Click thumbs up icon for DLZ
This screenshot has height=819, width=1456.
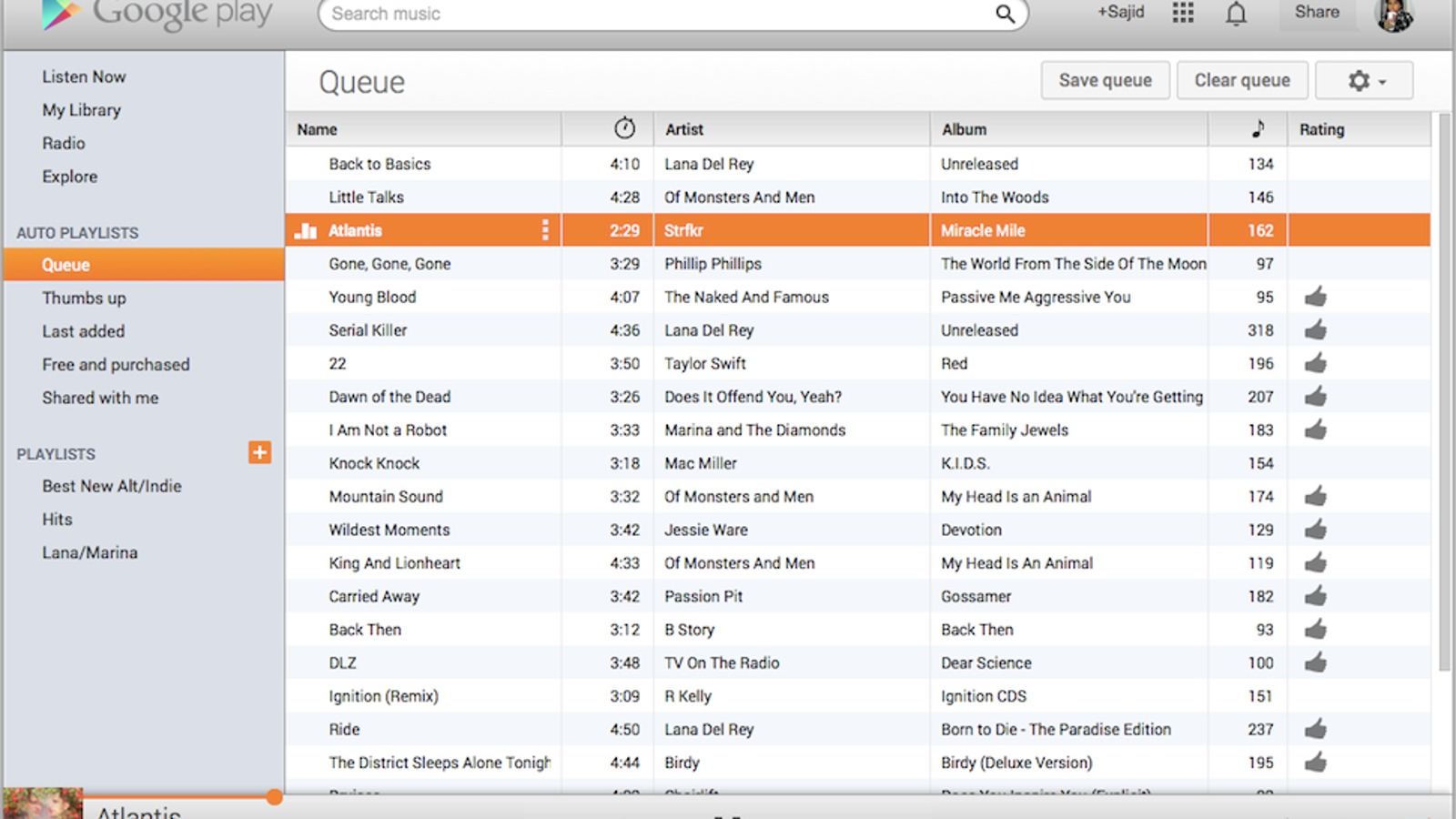tap(1315, 662)
